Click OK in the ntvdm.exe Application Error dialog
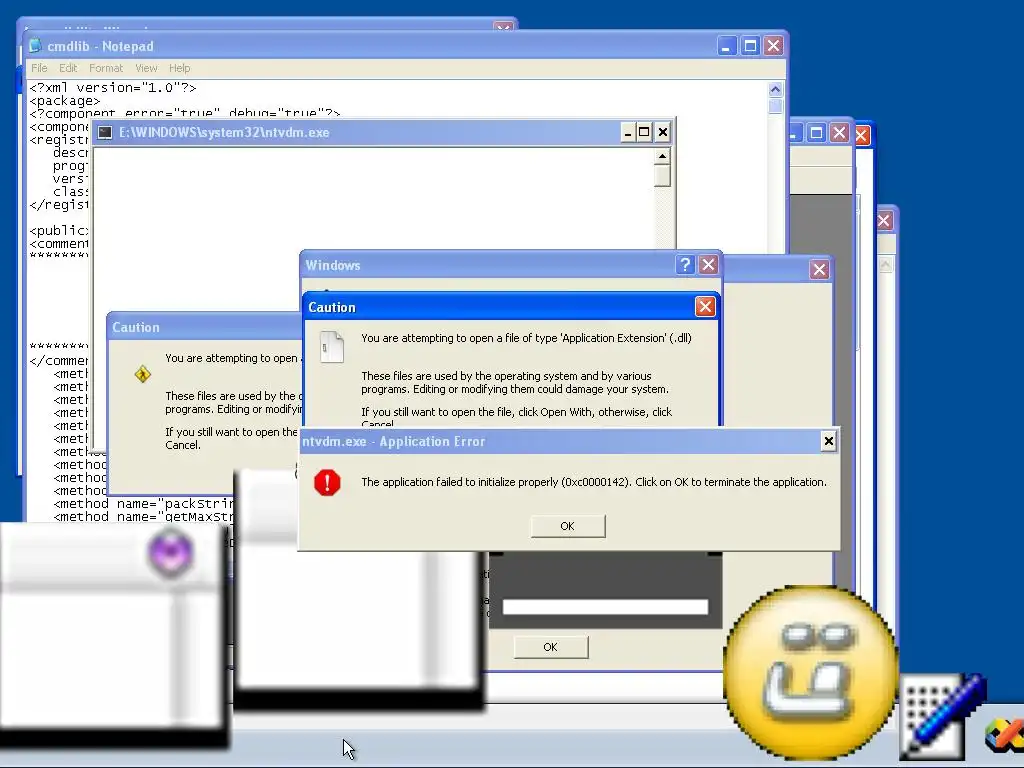The height and width of the screenshot is (768, 1024). 568,526
